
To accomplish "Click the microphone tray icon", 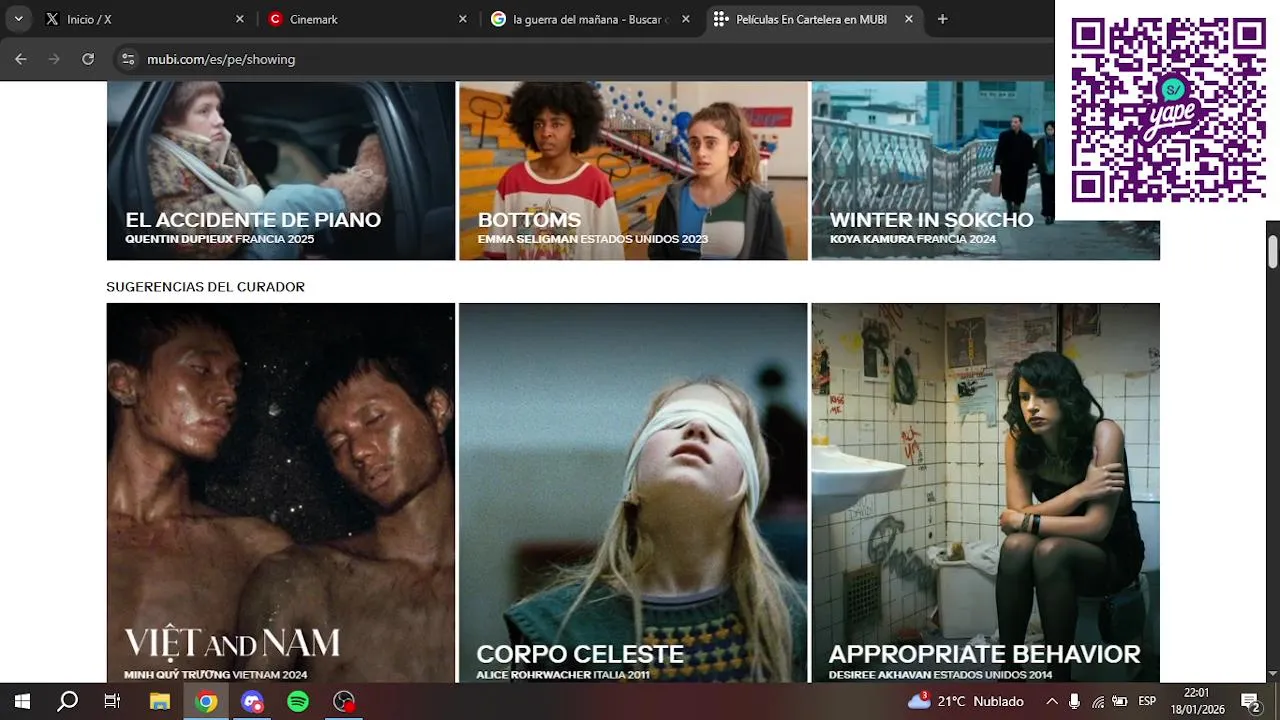I will [x=1074, y=701].
